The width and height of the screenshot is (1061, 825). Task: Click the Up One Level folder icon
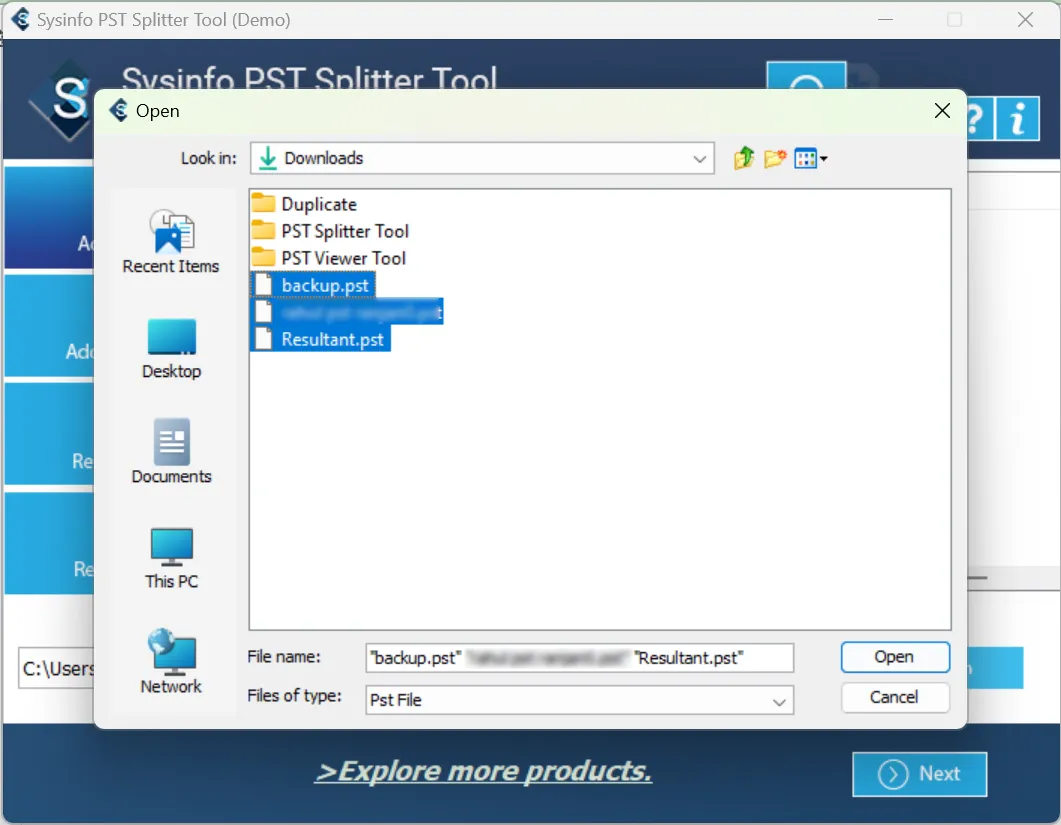(744, 158)
